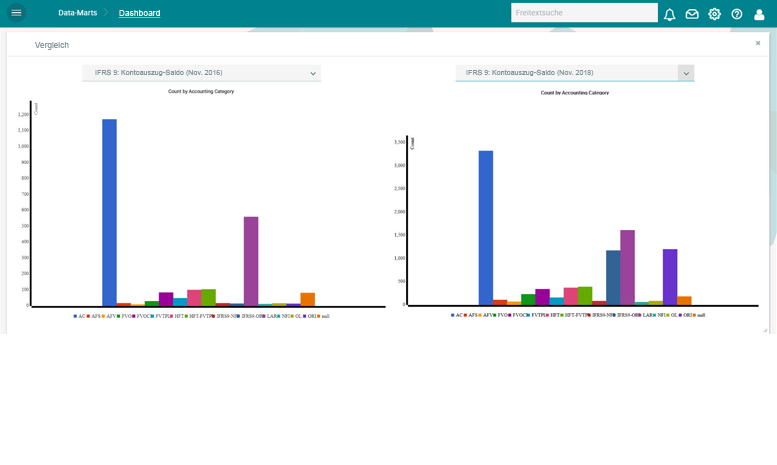
Task: Open the hamburger menu in the header
Action: coord(16,13)
